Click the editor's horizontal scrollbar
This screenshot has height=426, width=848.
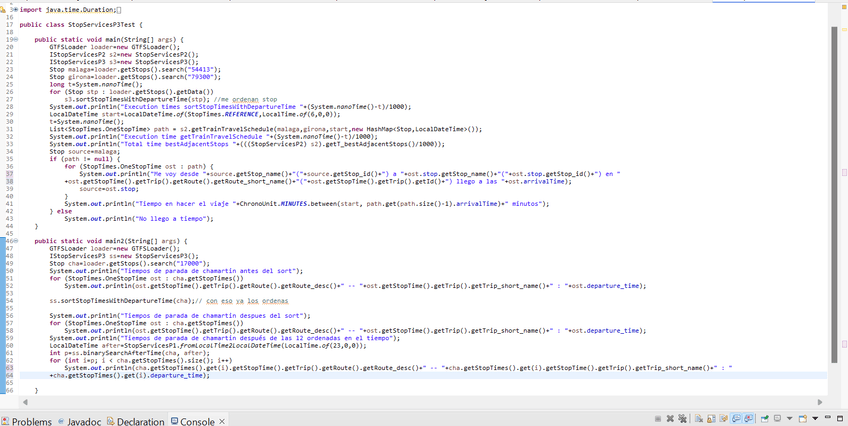click(x=400, y=403)
